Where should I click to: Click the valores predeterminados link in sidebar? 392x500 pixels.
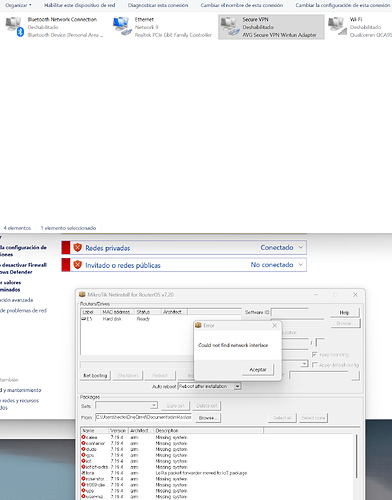tap(11, 286)
